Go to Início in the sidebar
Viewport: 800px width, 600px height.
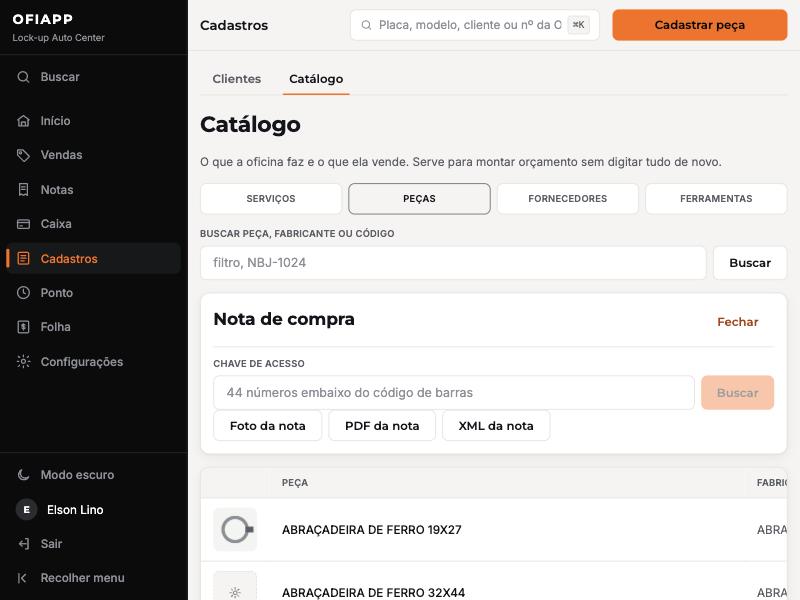click(93, 121)
